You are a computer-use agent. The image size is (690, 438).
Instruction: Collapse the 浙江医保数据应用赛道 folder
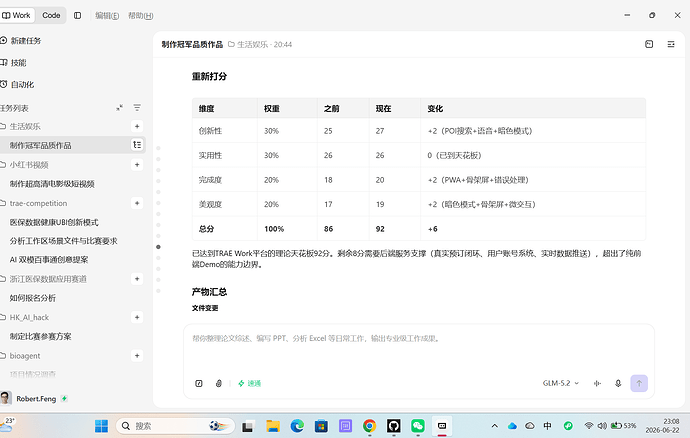pyautogui.click(x=48, y=279)
